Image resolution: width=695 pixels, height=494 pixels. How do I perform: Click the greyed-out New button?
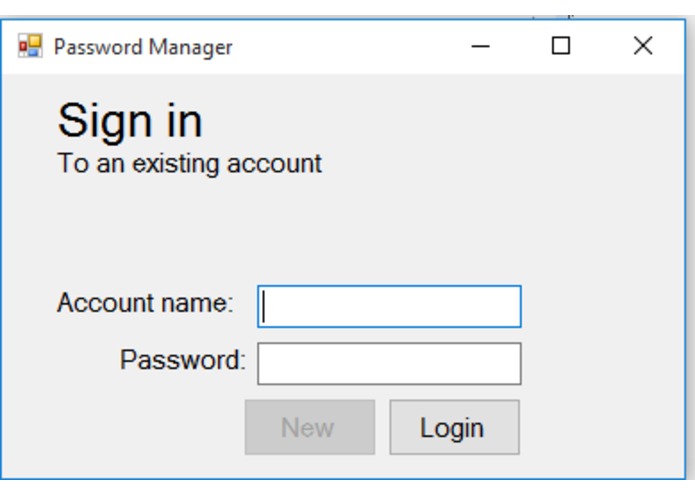coord(310,428)
